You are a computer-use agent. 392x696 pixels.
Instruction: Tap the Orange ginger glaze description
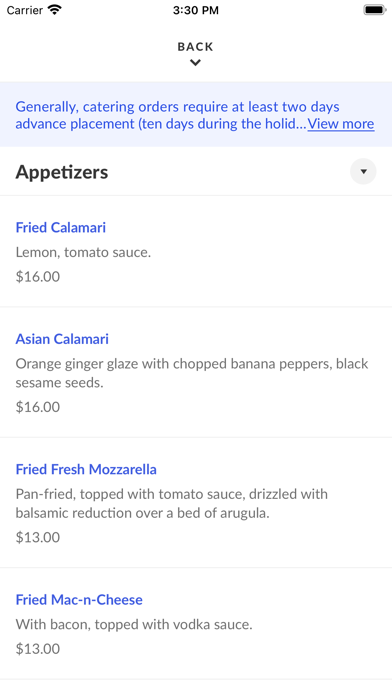coord(192,373)
